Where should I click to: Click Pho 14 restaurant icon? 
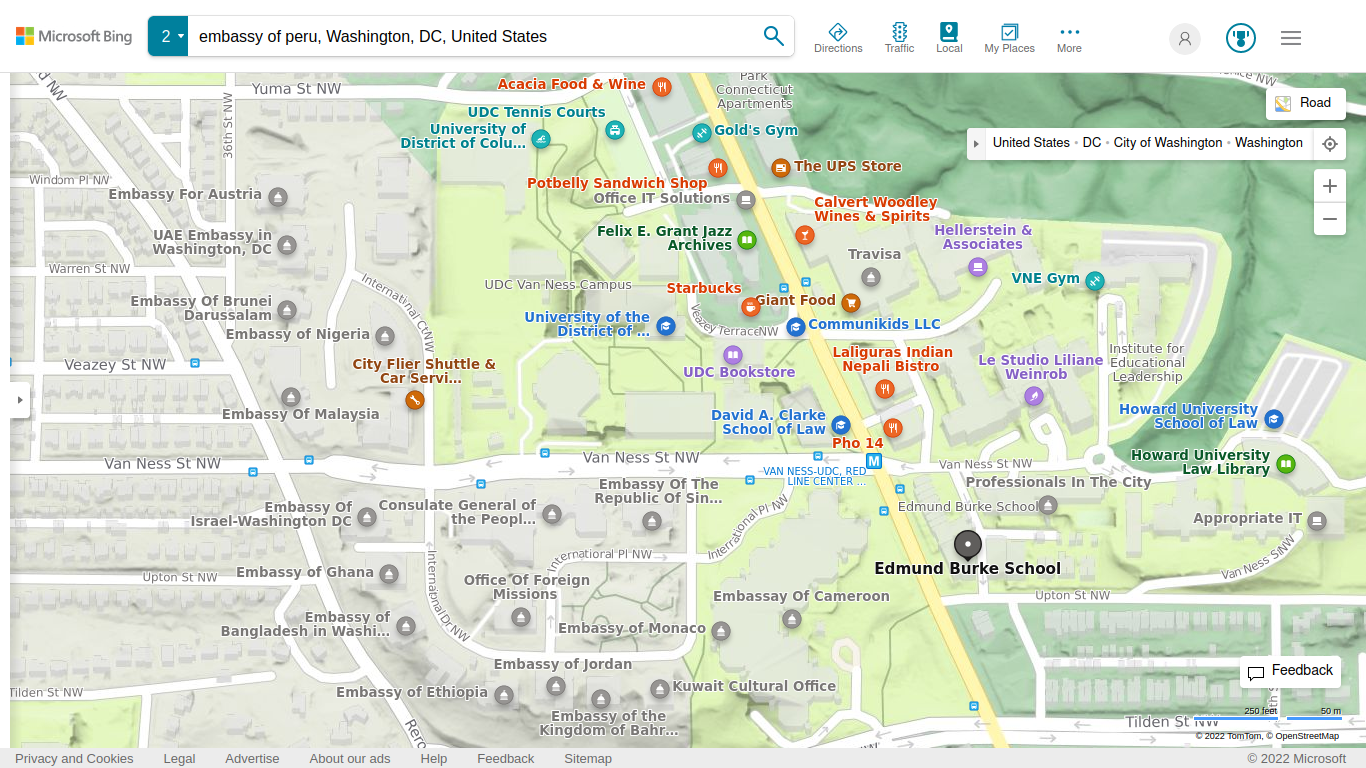point(893,428)
